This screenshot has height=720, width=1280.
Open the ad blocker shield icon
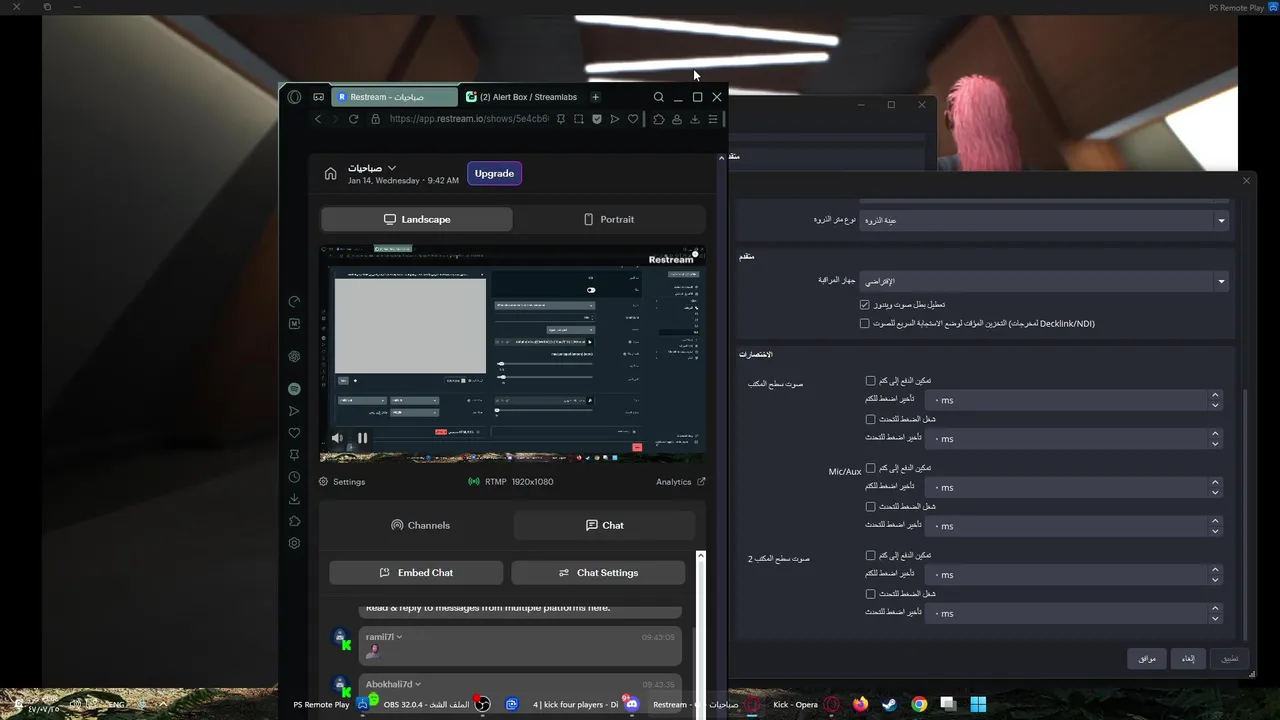pyautogui.click(x=596, y=119)
